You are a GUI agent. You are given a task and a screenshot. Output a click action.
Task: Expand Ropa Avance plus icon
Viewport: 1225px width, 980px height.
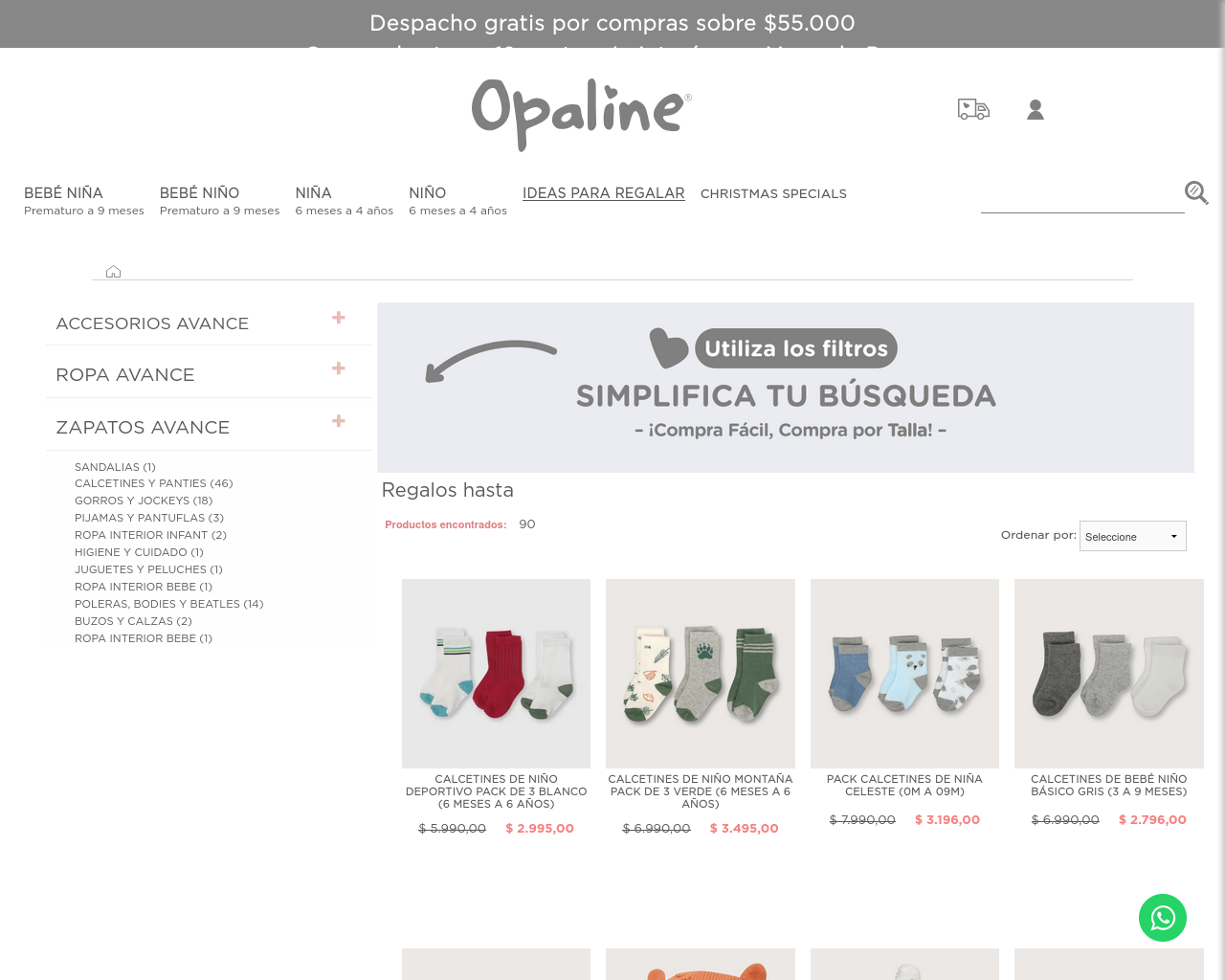[339, 368]
